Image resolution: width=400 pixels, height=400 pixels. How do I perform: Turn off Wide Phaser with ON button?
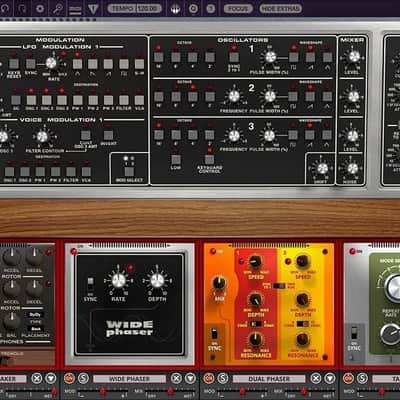point(69,378)
